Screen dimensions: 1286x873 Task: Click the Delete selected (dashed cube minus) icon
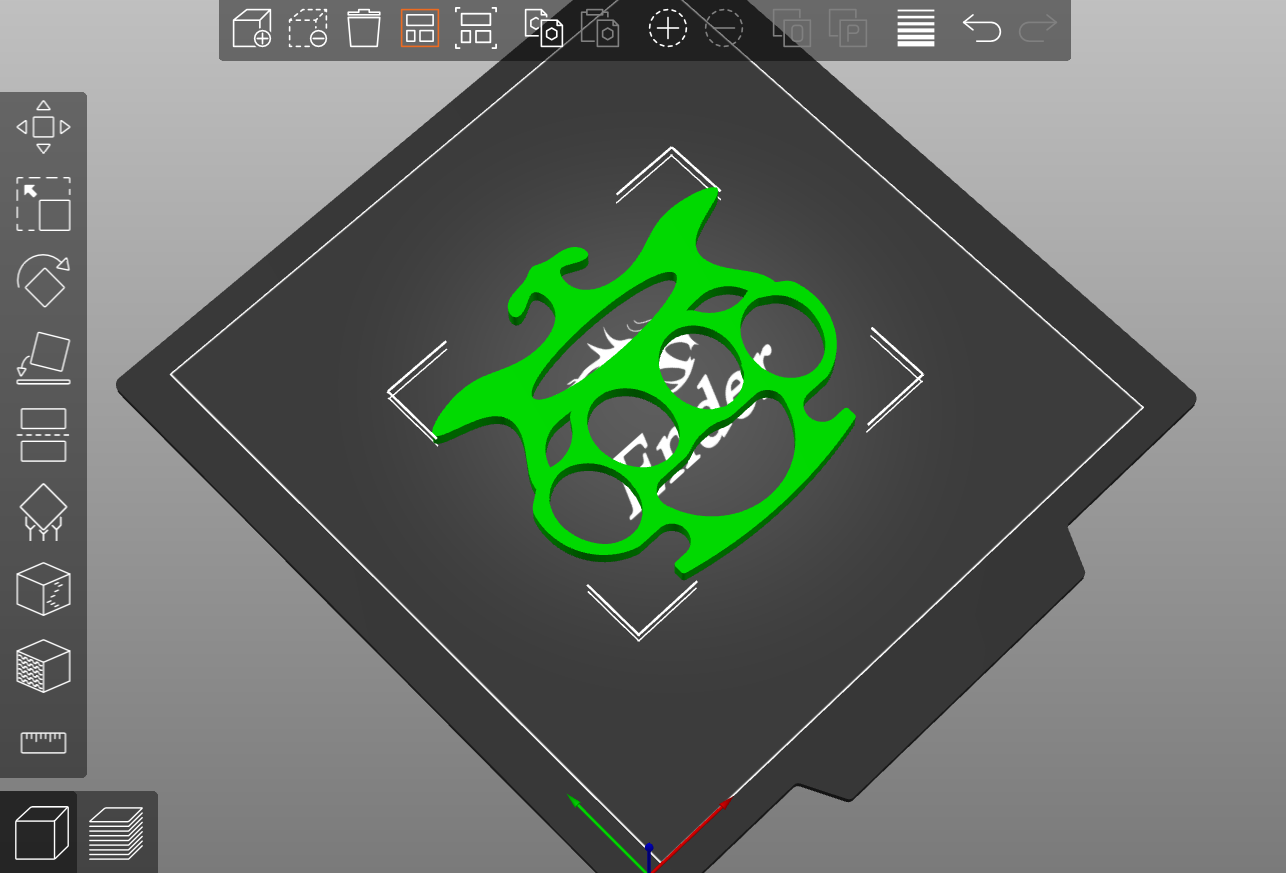tap(308, 28)
